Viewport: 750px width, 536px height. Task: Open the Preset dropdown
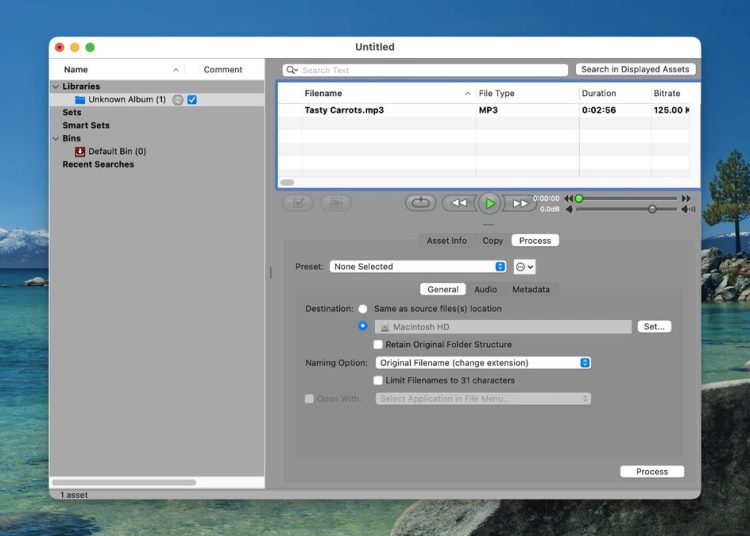tap(418, 267)
